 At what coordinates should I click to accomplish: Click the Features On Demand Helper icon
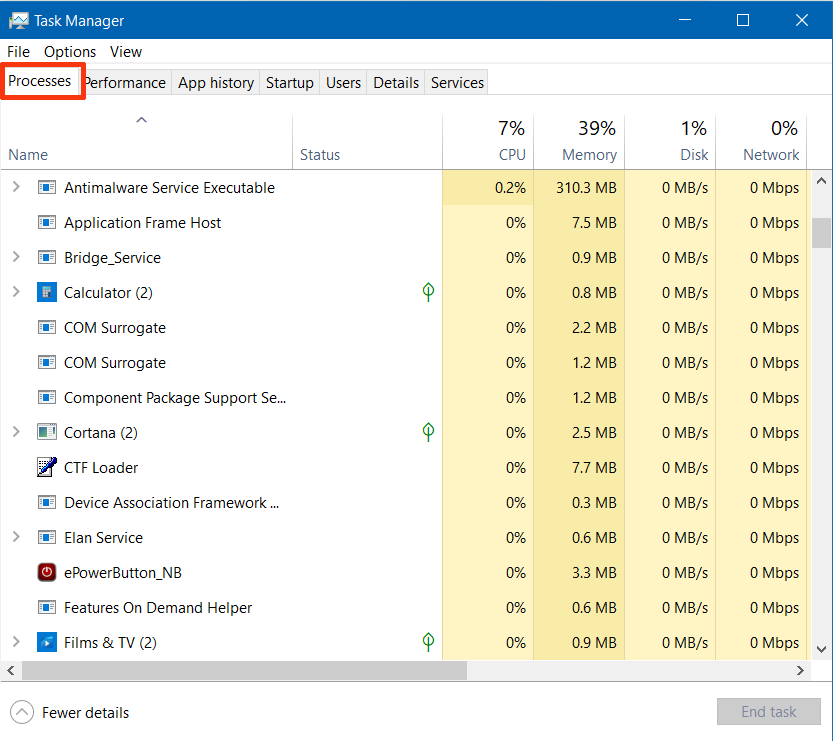(x=47, y=607)
